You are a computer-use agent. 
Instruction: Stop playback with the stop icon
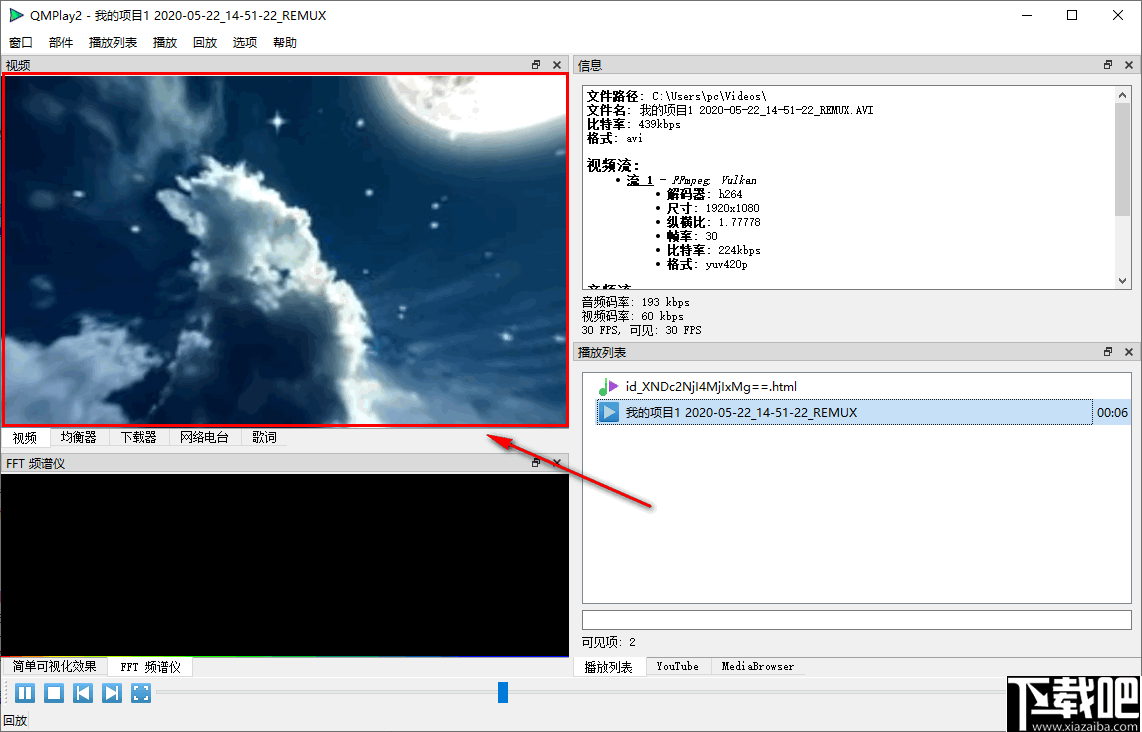click(53, 692)
